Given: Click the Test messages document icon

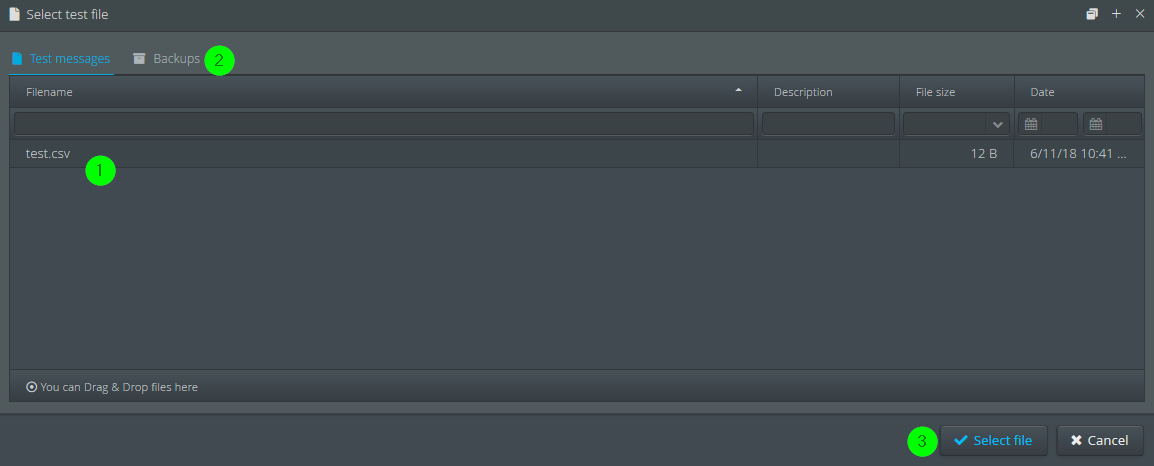Looking at the screenshot, I should click(17, 59).
